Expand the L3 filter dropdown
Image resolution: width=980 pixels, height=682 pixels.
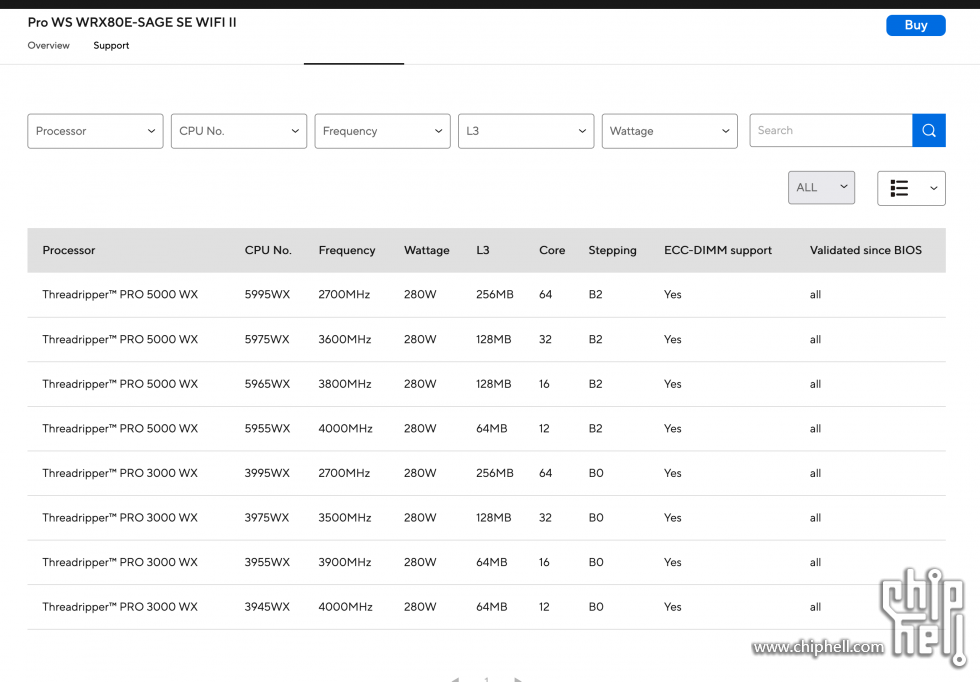pos(526,131)
